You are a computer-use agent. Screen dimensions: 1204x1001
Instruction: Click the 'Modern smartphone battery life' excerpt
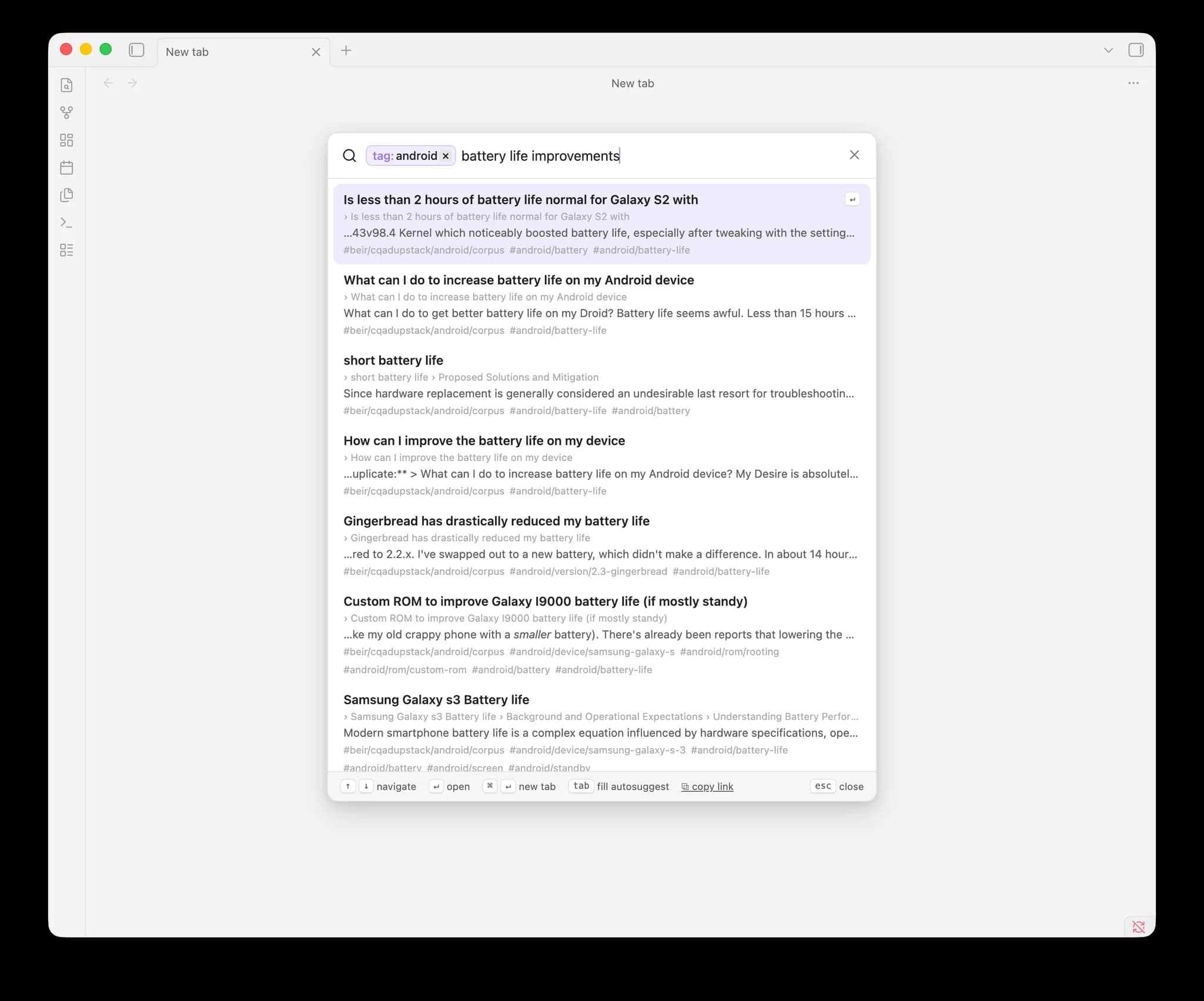coord(601,733)
